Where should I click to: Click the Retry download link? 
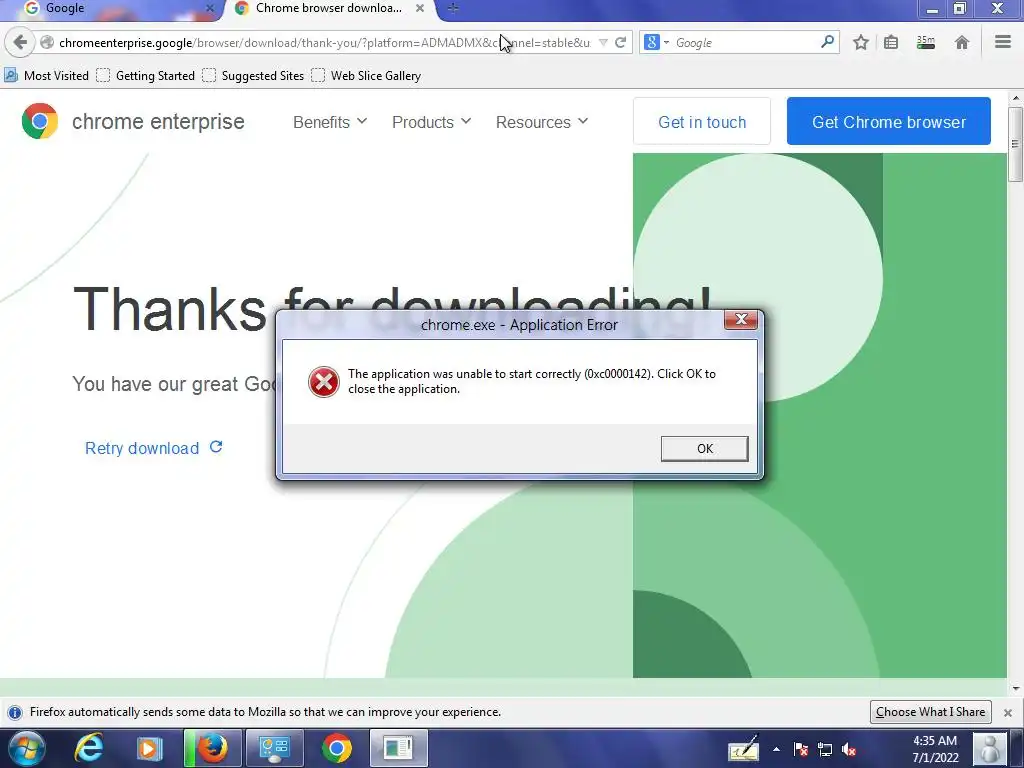pyautogui.click(x=153, y=448)
